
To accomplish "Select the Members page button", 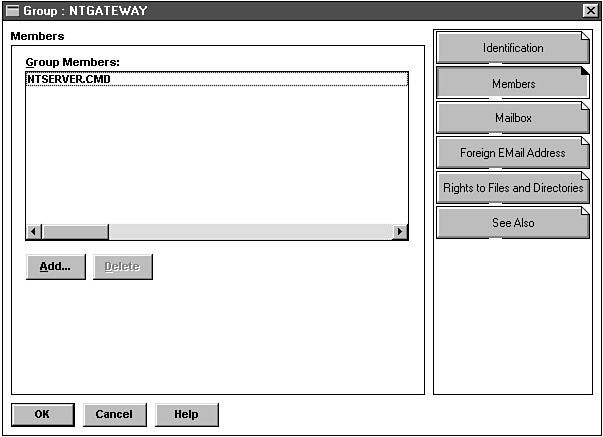I will pos(512,84).
